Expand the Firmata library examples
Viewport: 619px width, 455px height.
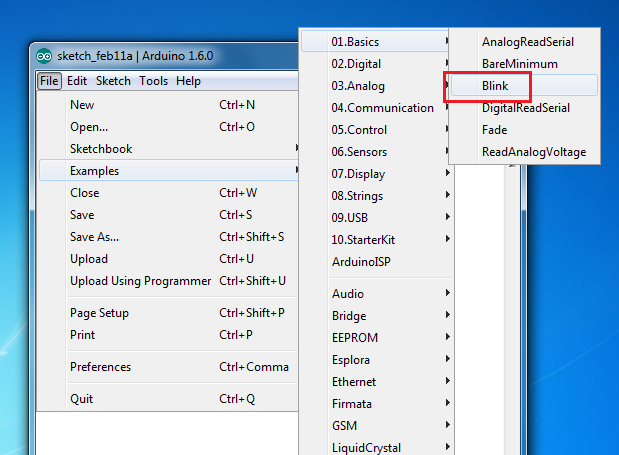(376, 404)
